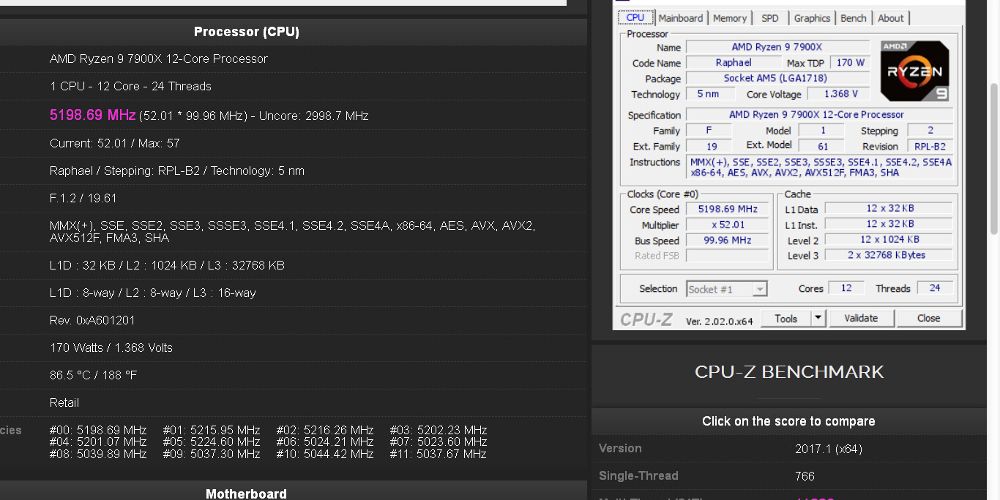This screenshot has width=1000, height=500.
Task: Click the Motherboard section header
Action: pyautogui.click(x=246, y=494)
